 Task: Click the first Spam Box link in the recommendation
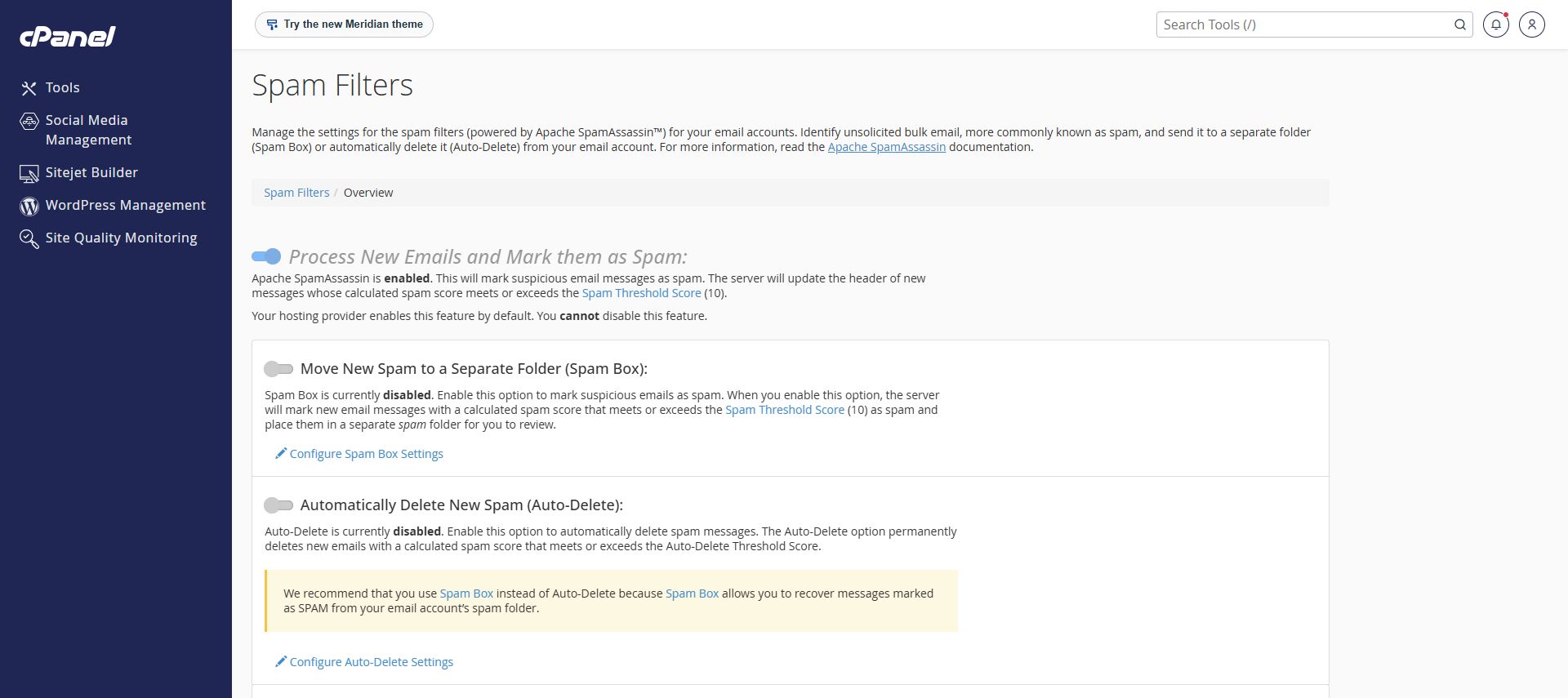(x=466, y=594)
